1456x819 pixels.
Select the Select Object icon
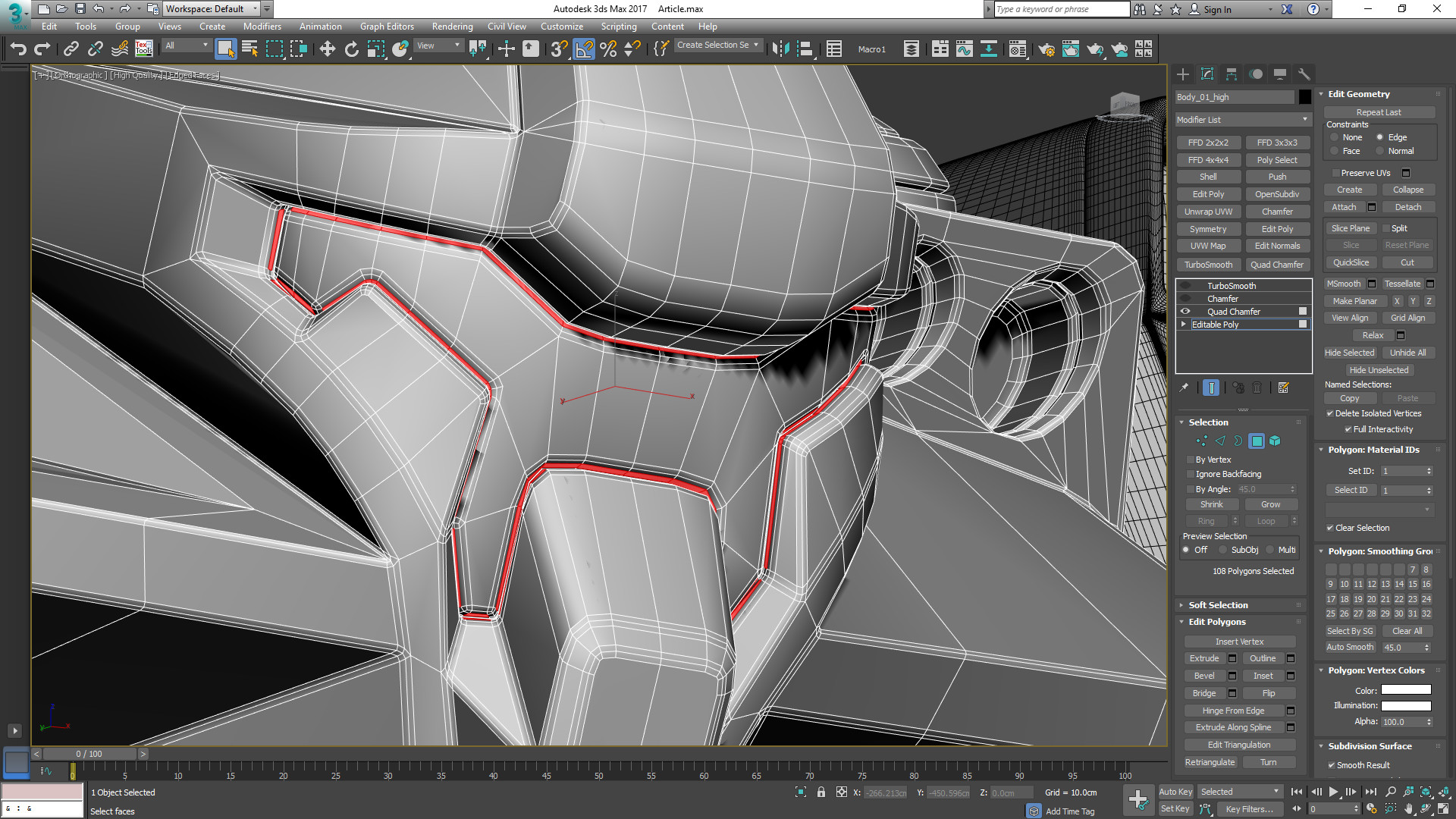click(x=224, y=48)
